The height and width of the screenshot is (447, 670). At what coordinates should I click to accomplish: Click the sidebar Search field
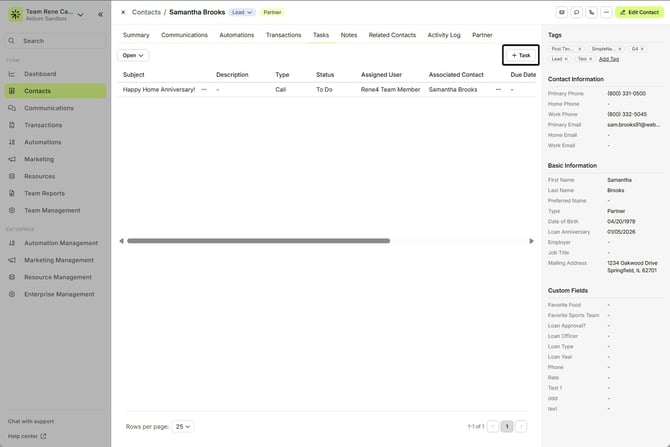click(x=56, y=41)
